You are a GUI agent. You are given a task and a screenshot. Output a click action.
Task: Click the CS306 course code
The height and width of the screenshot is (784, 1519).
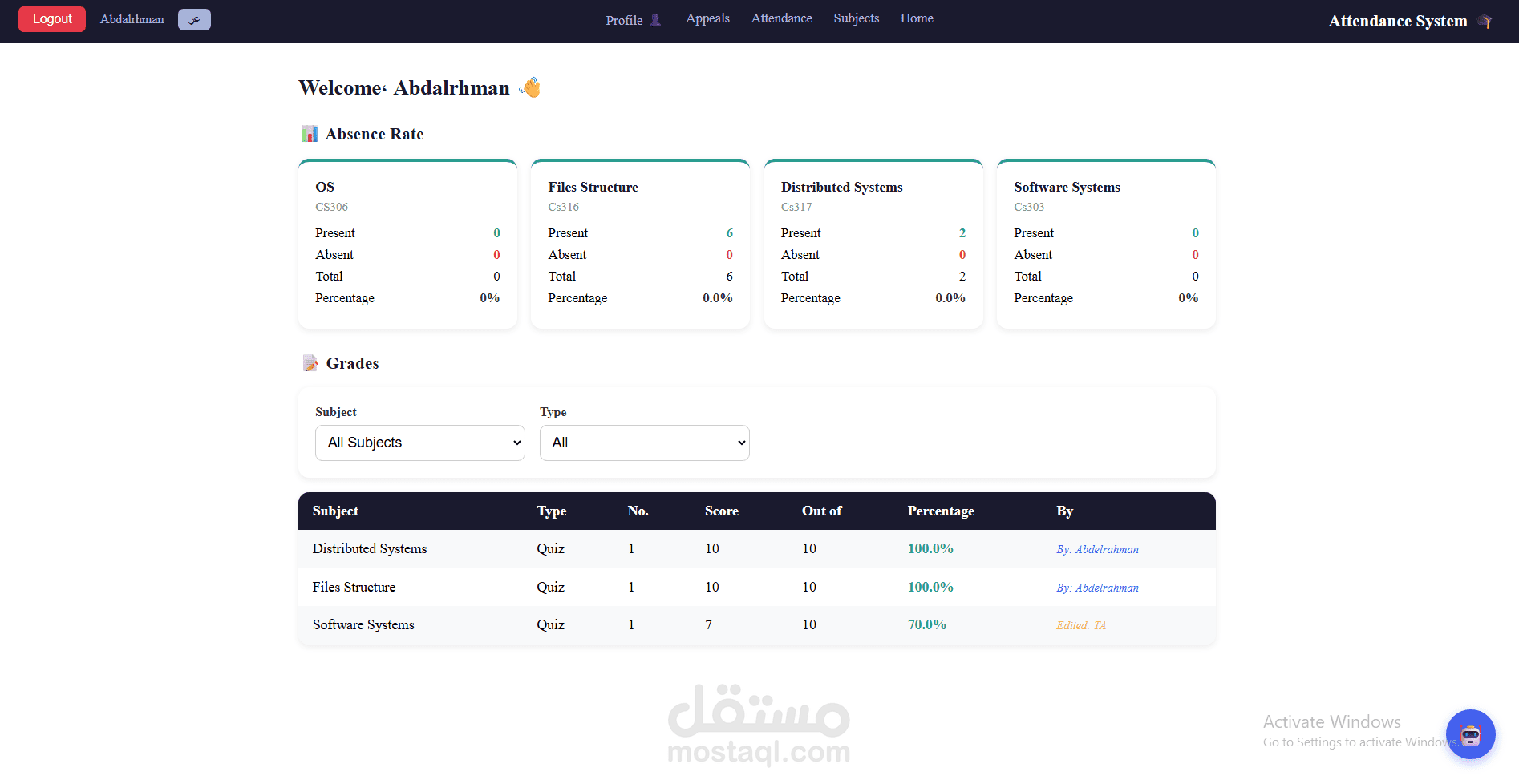point(331,207)
